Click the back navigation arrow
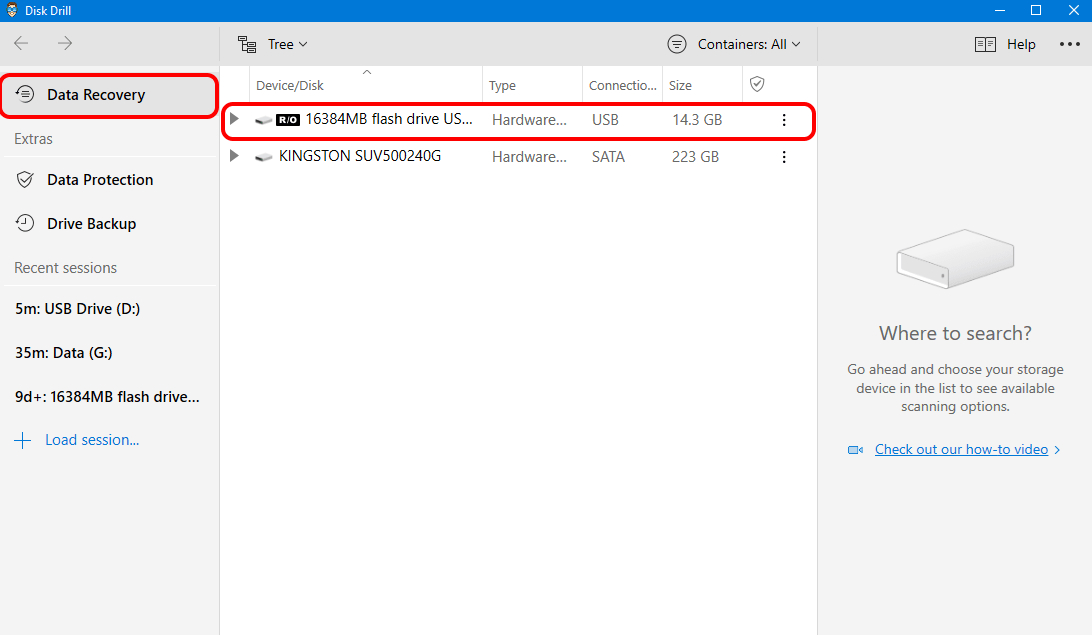The height and width of the screenshot is (635, 1092). (21, 44)
